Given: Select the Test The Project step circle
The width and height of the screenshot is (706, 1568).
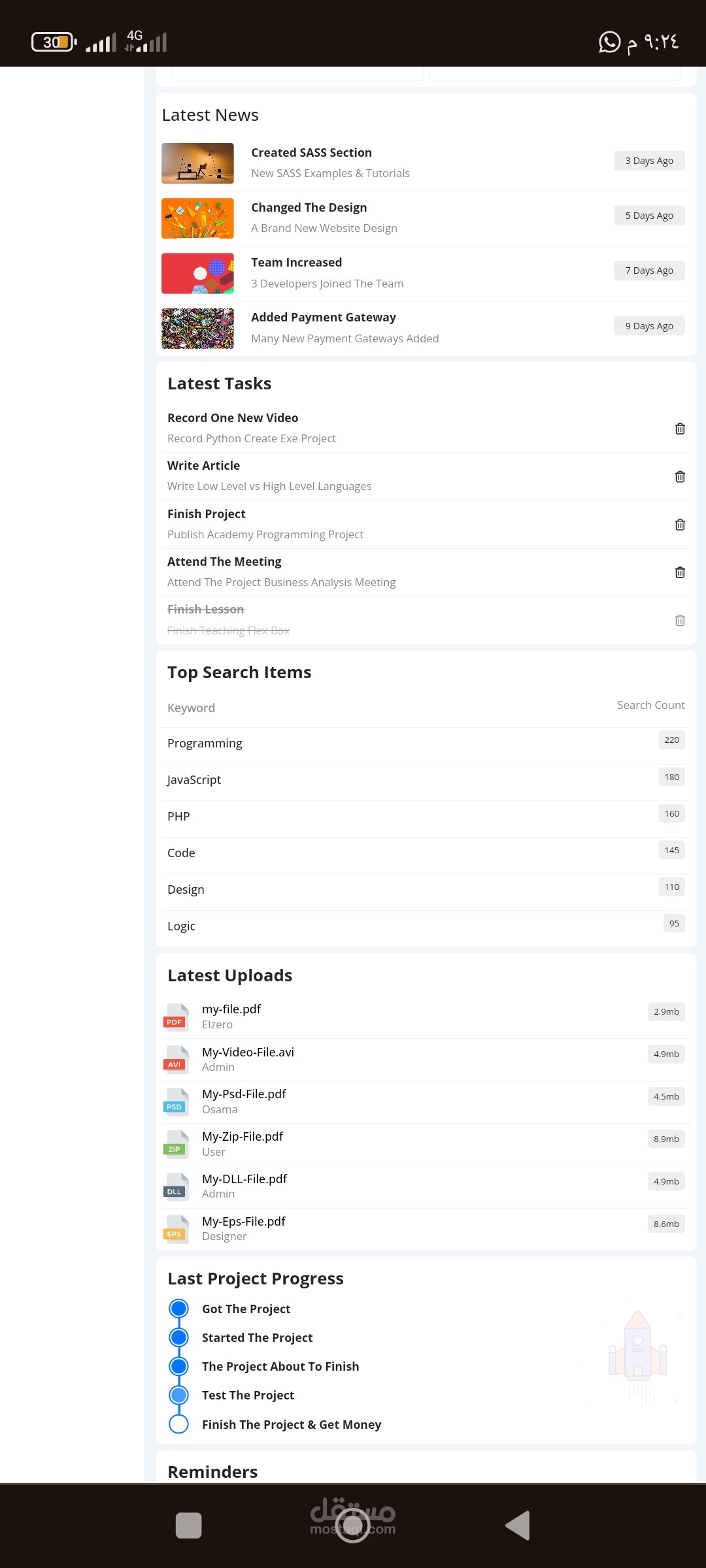Looking at the screenshot, I should coord(178,1395).
